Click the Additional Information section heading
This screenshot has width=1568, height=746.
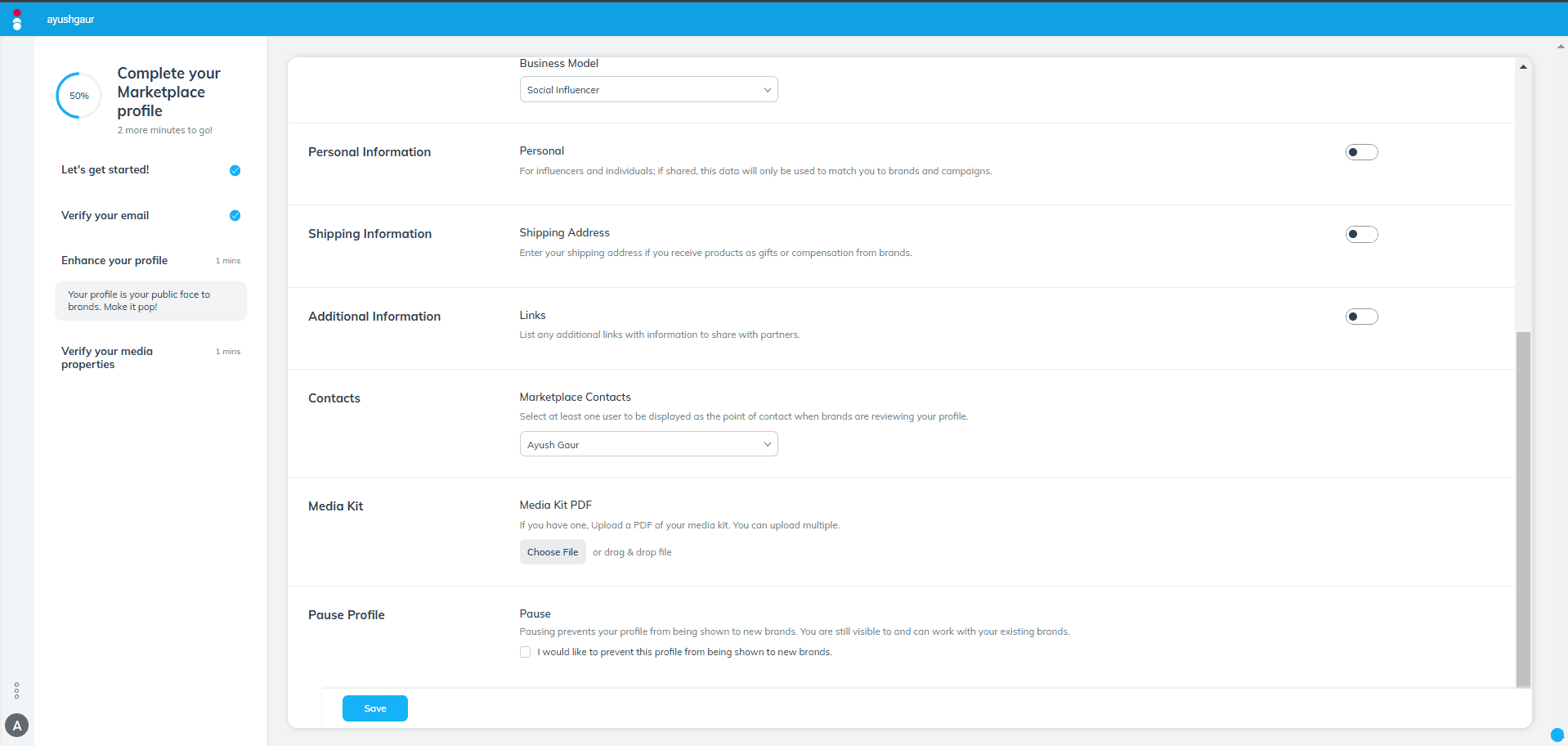(x=374, y=317)
